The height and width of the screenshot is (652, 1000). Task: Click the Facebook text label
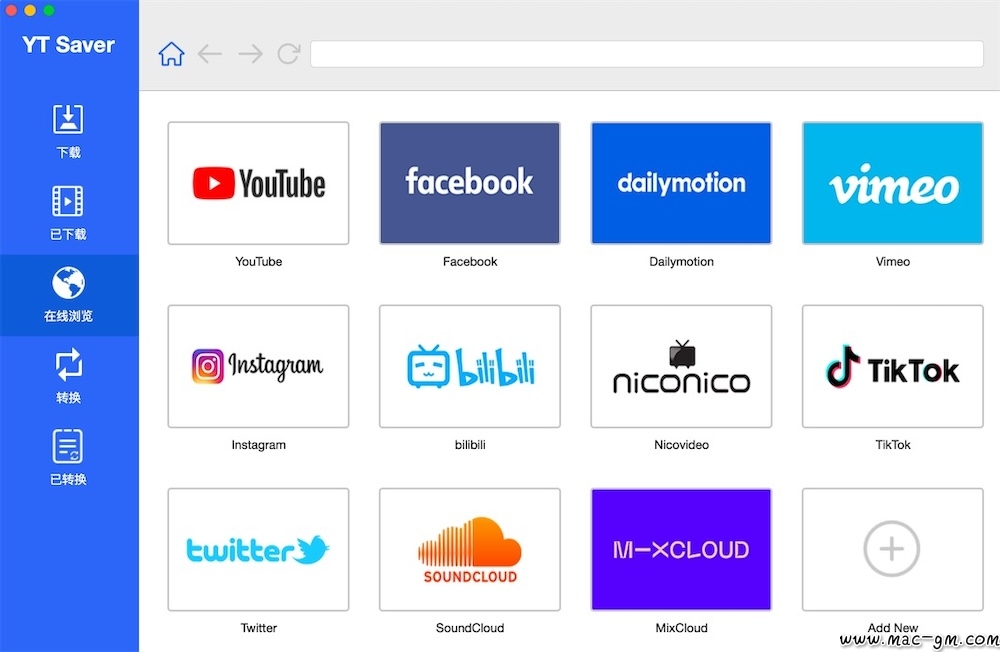pos(470,262)
